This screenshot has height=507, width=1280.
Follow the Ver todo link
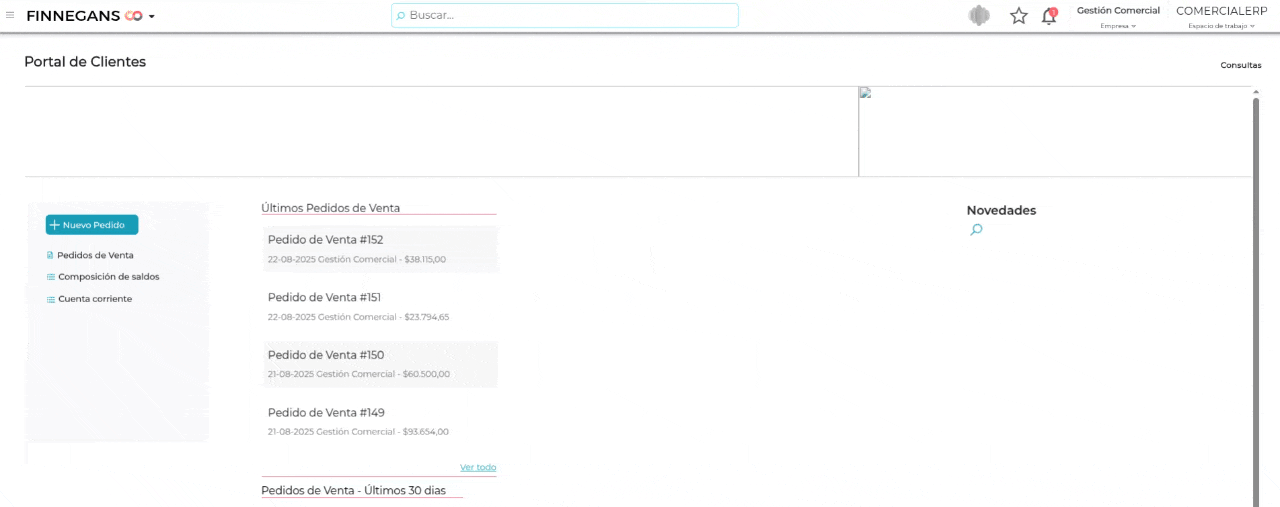point(477,467)
